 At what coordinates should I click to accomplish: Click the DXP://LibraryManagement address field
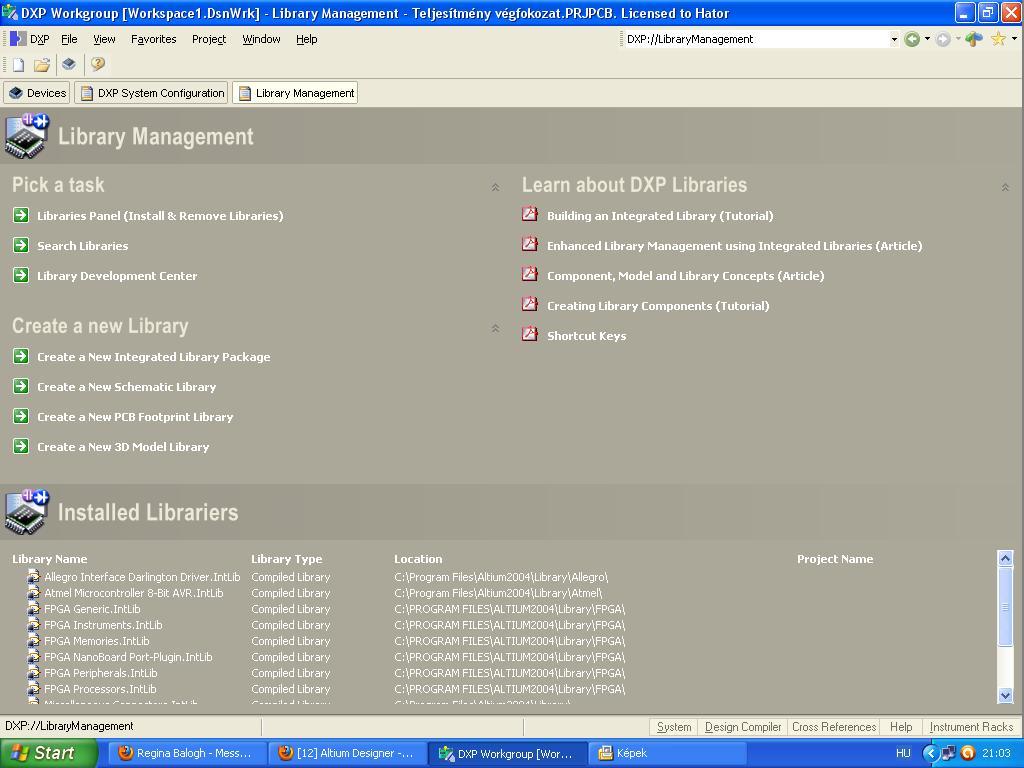click(756, 39)
